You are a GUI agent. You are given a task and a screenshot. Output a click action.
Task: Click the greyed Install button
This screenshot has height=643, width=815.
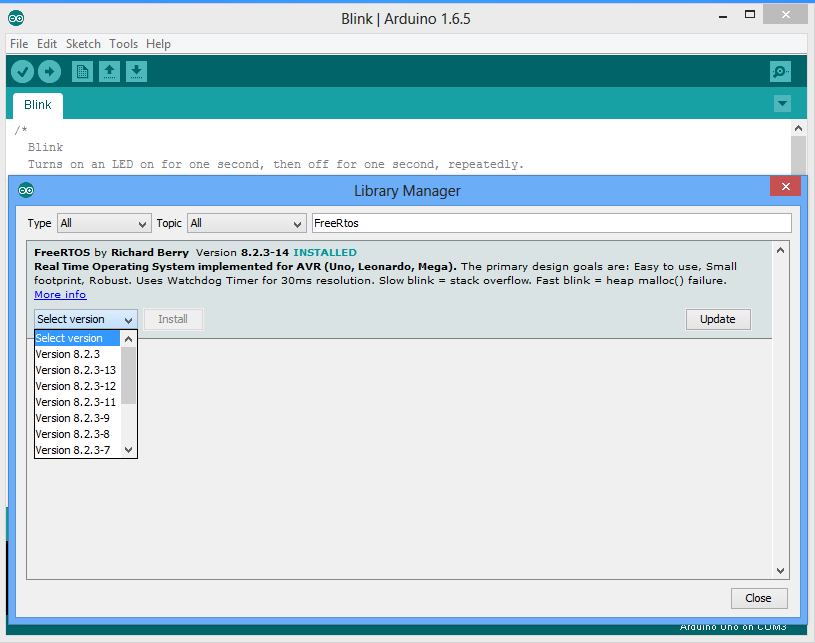pyautogui.click(x=173, y=319)
